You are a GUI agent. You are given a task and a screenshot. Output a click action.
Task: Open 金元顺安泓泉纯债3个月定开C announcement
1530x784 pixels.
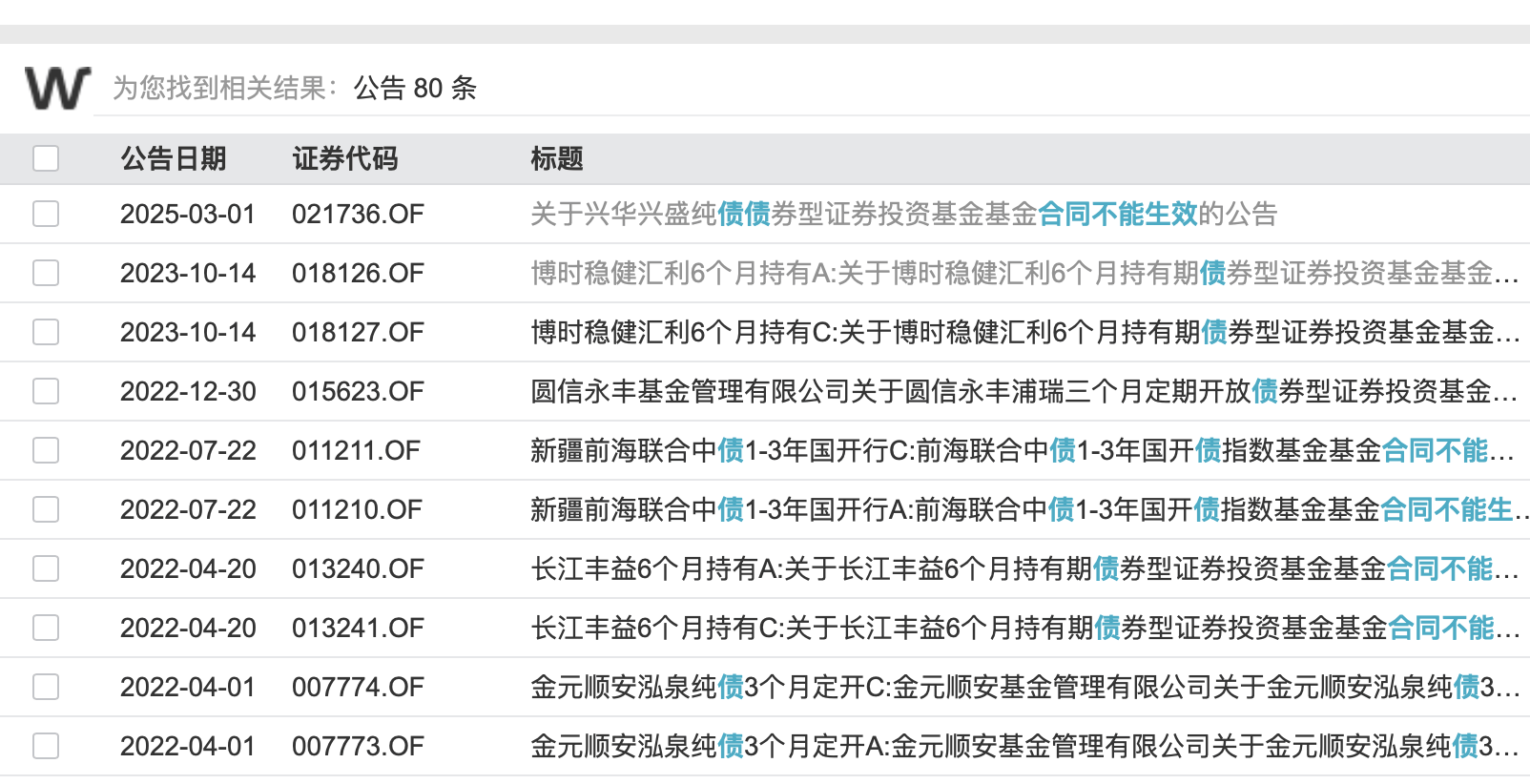click(1024, 687)
